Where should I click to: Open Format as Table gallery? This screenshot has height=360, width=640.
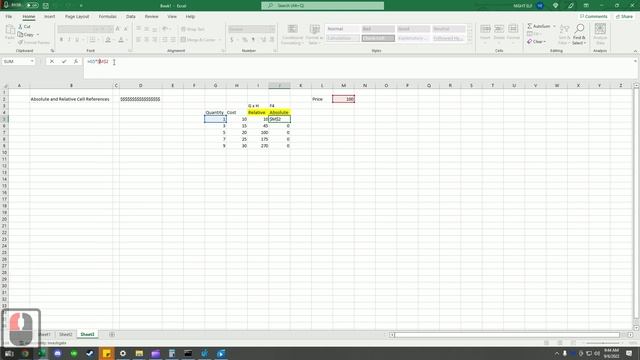[x=315, y=34]
